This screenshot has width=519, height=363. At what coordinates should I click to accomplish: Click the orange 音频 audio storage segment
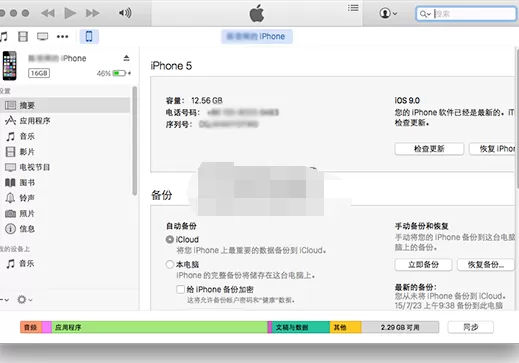tap(31, 327)
